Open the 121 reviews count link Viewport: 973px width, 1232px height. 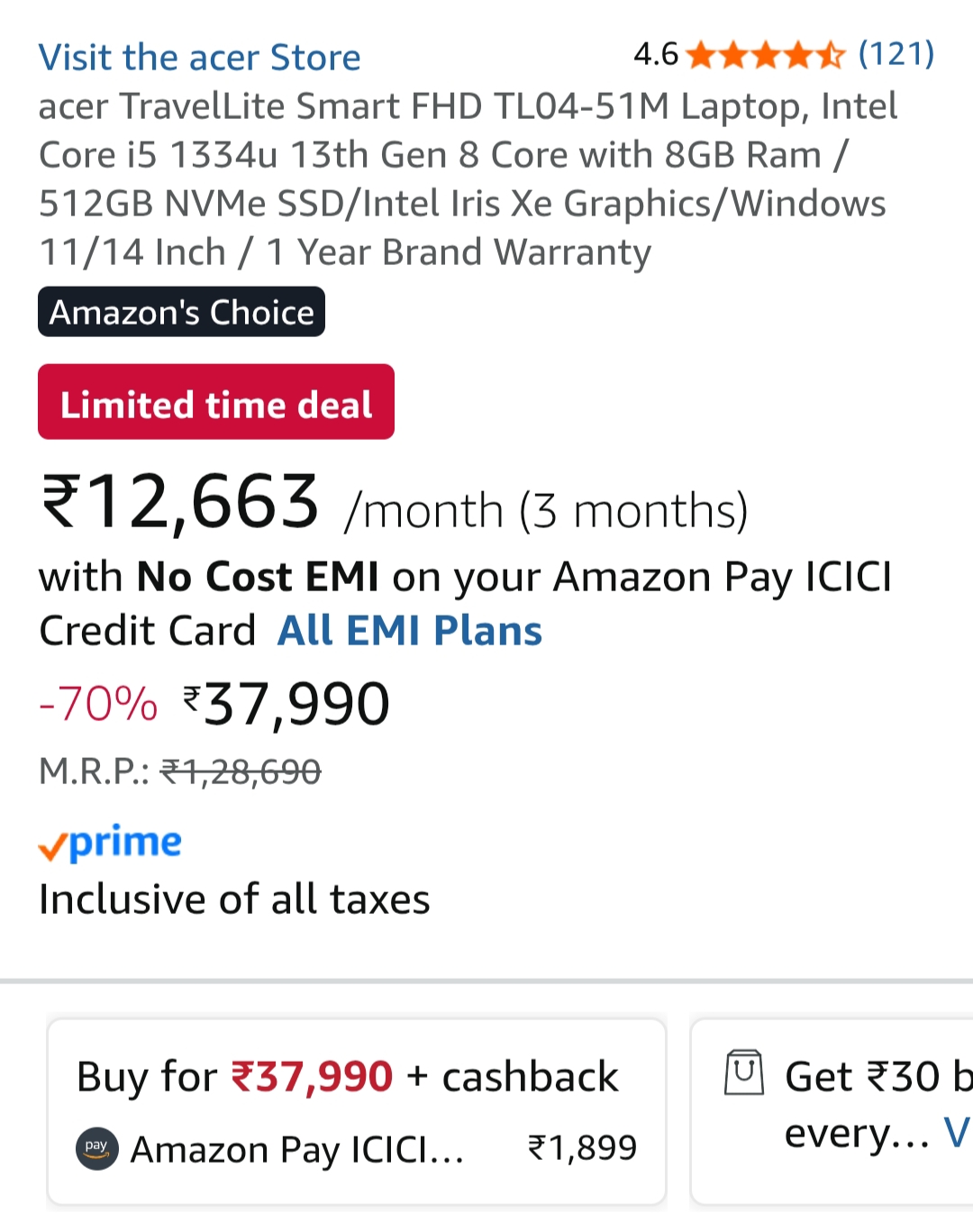coord(896,54)
